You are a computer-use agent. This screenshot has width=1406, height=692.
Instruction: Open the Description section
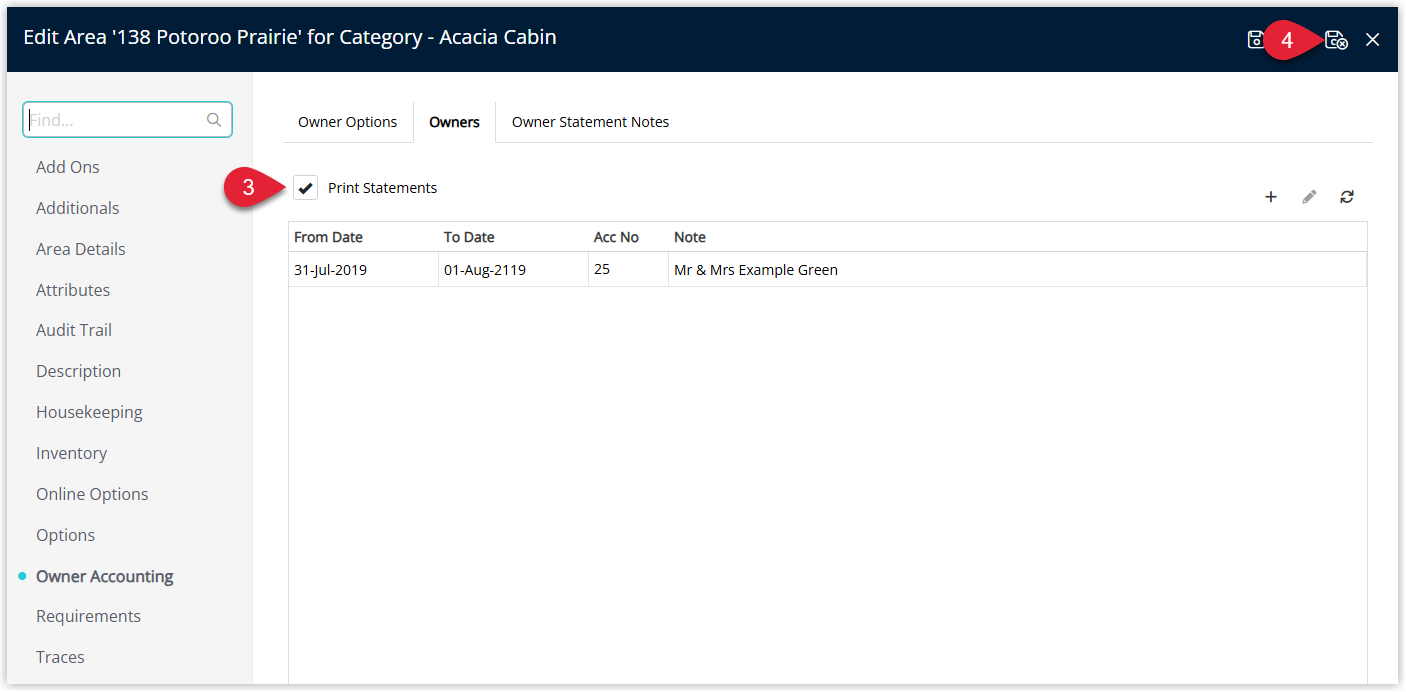78,371
